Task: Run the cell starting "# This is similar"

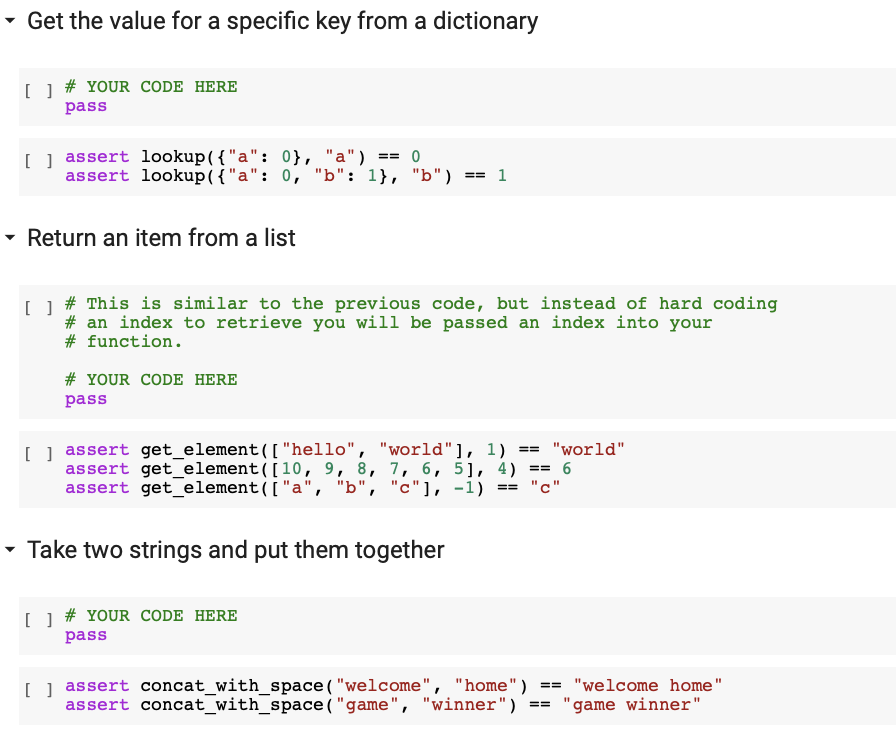Action: [x=33, y=305]
